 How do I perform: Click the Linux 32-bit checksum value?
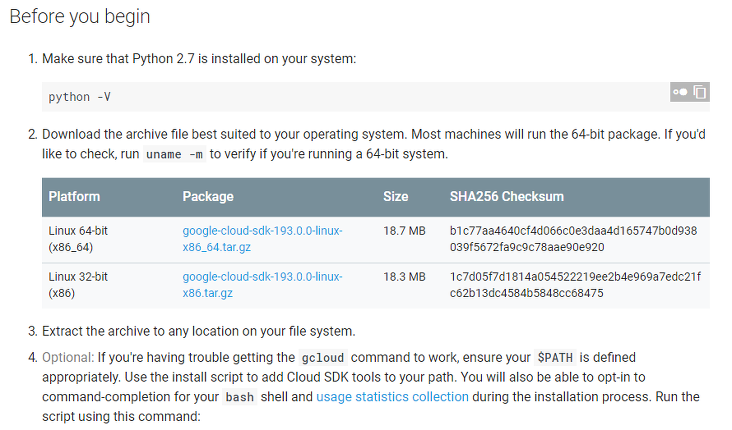[x=575, y=285]
